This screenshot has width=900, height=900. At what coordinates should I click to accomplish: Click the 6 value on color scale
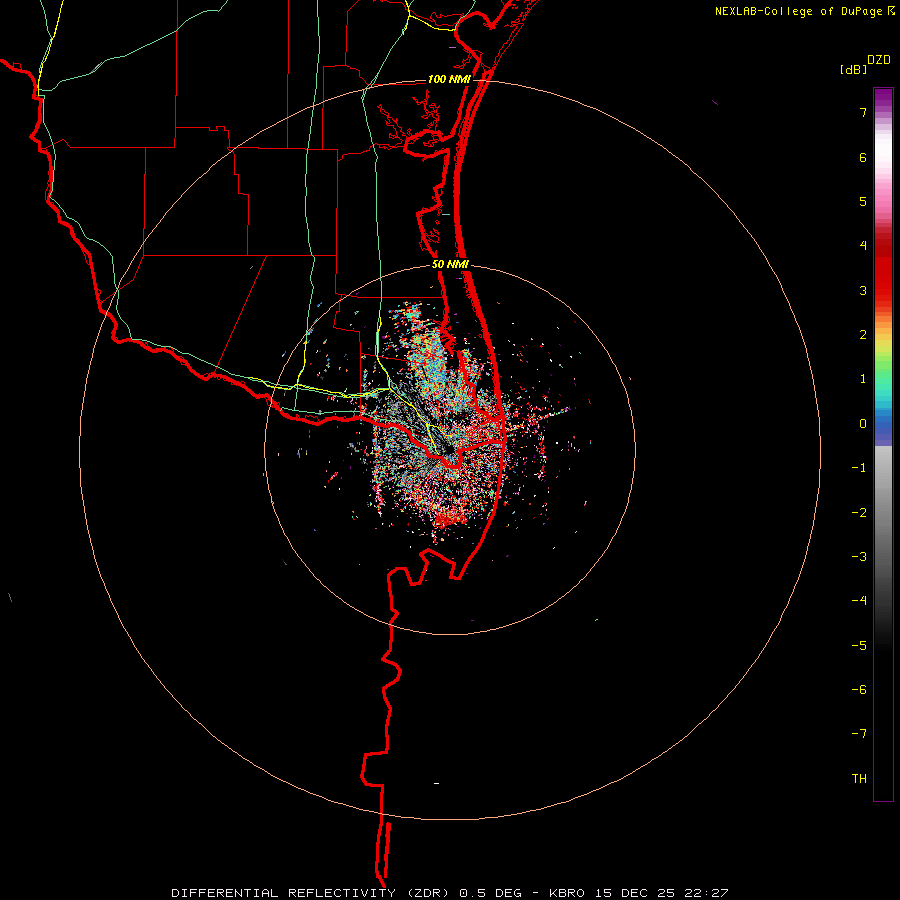(x=863, y=157)
